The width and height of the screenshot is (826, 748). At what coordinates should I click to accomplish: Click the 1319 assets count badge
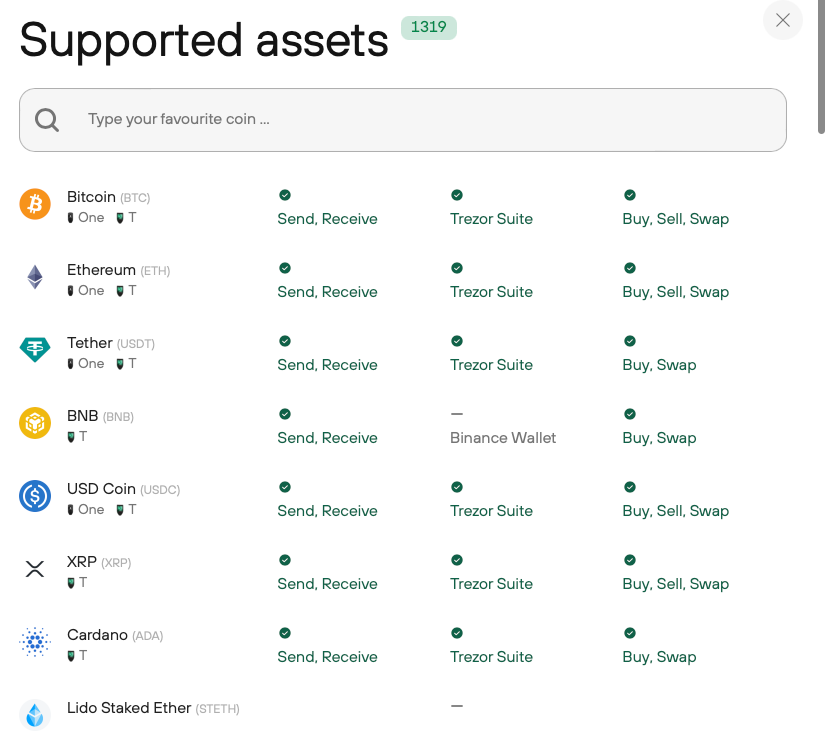428,27
